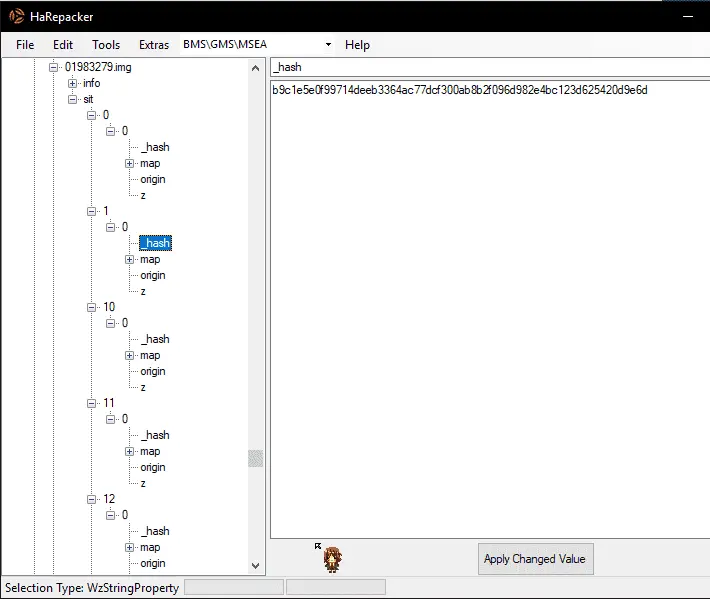Image resolution: width=710 pixels, height=599 pixels.
Task: Open the Extras menu
Action: coord(154,45)
